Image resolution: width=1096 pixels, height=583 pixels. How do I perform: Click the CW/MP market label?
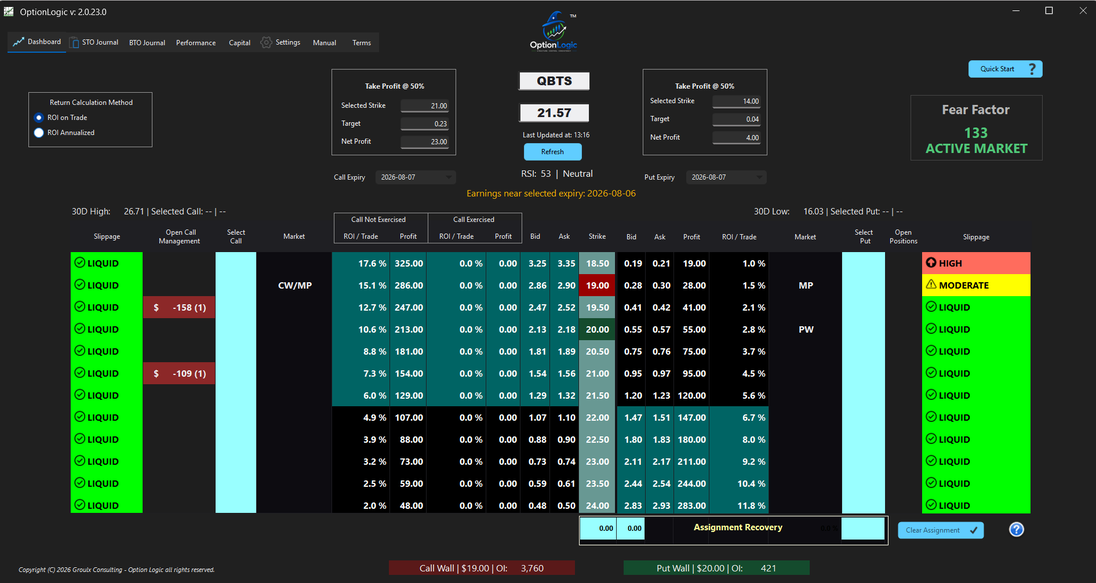295,285
